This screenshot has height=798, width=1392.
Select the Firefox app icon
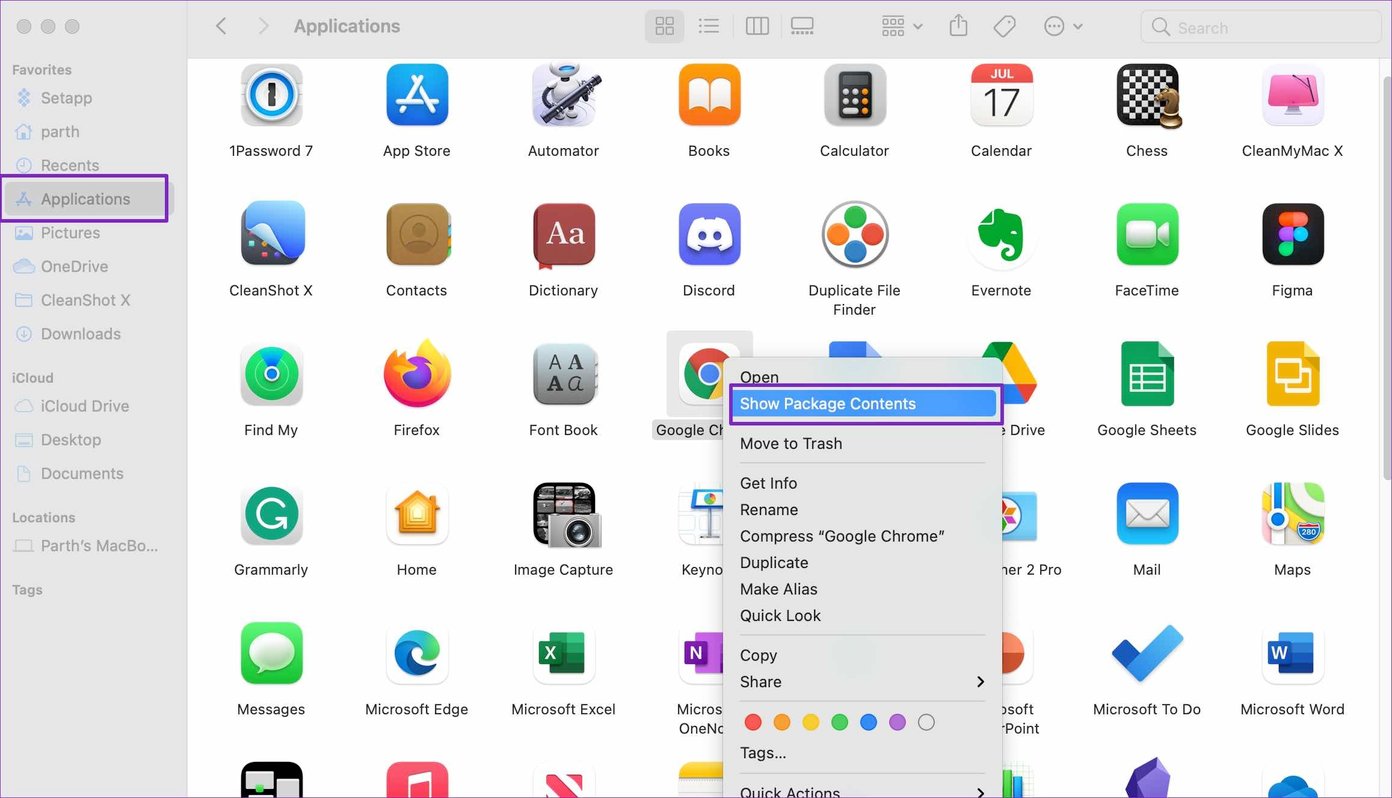coord(417,374)
